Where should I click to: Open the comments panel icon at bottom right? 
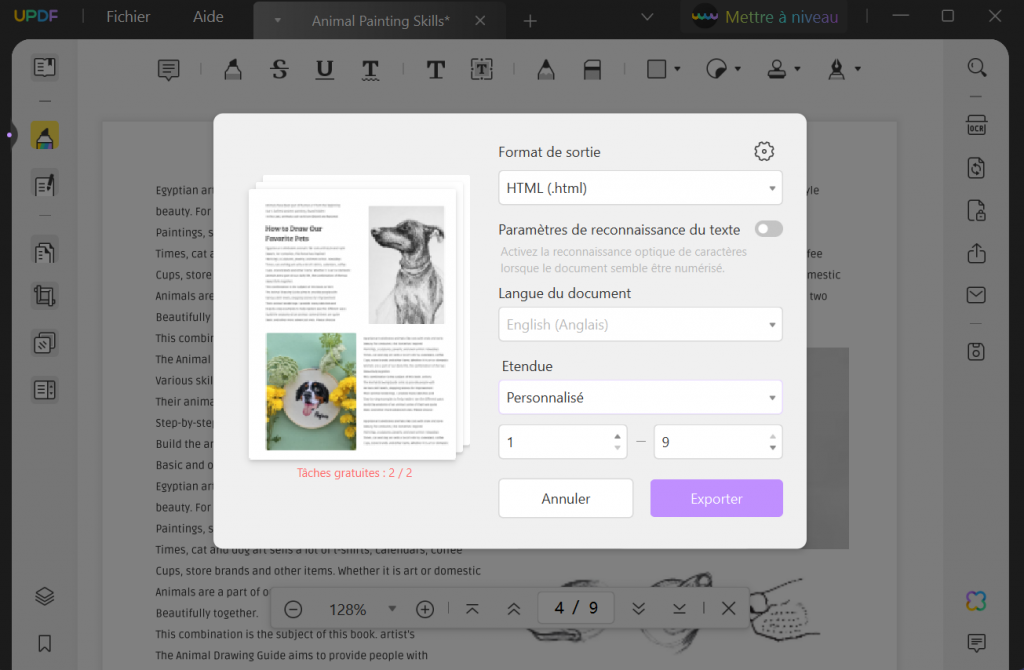[976, 643]
